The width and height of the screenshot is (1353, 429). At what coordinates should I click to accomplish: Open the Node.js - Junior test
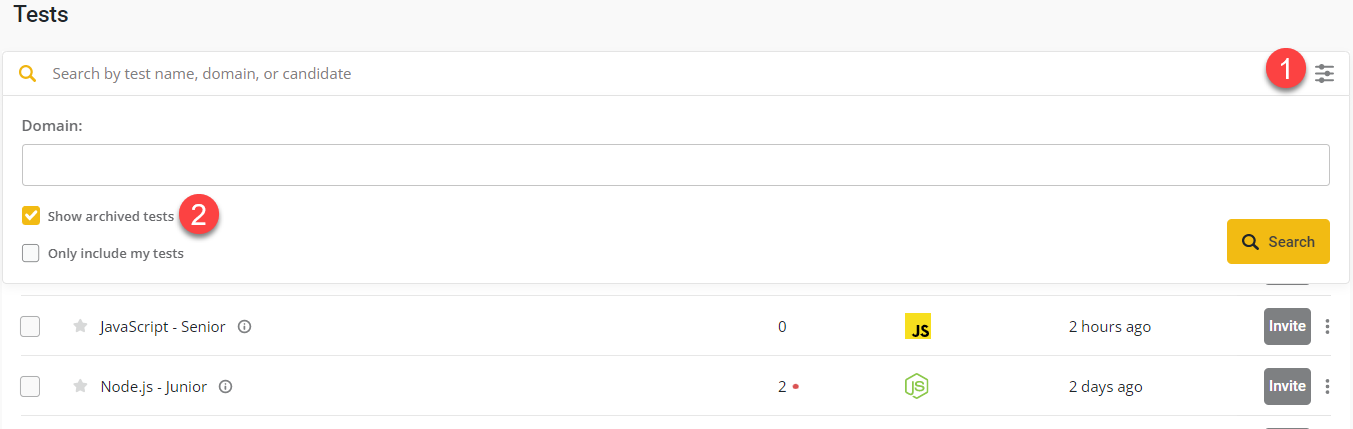tap(153, 386)
